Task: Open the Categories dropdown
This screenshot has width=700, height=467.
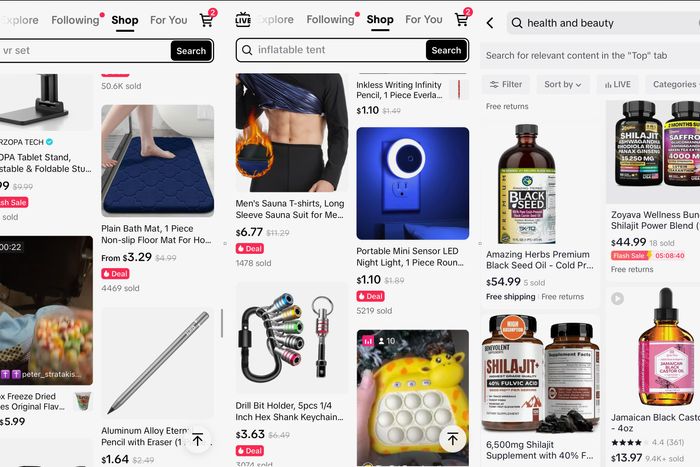Action: point(674,84)
